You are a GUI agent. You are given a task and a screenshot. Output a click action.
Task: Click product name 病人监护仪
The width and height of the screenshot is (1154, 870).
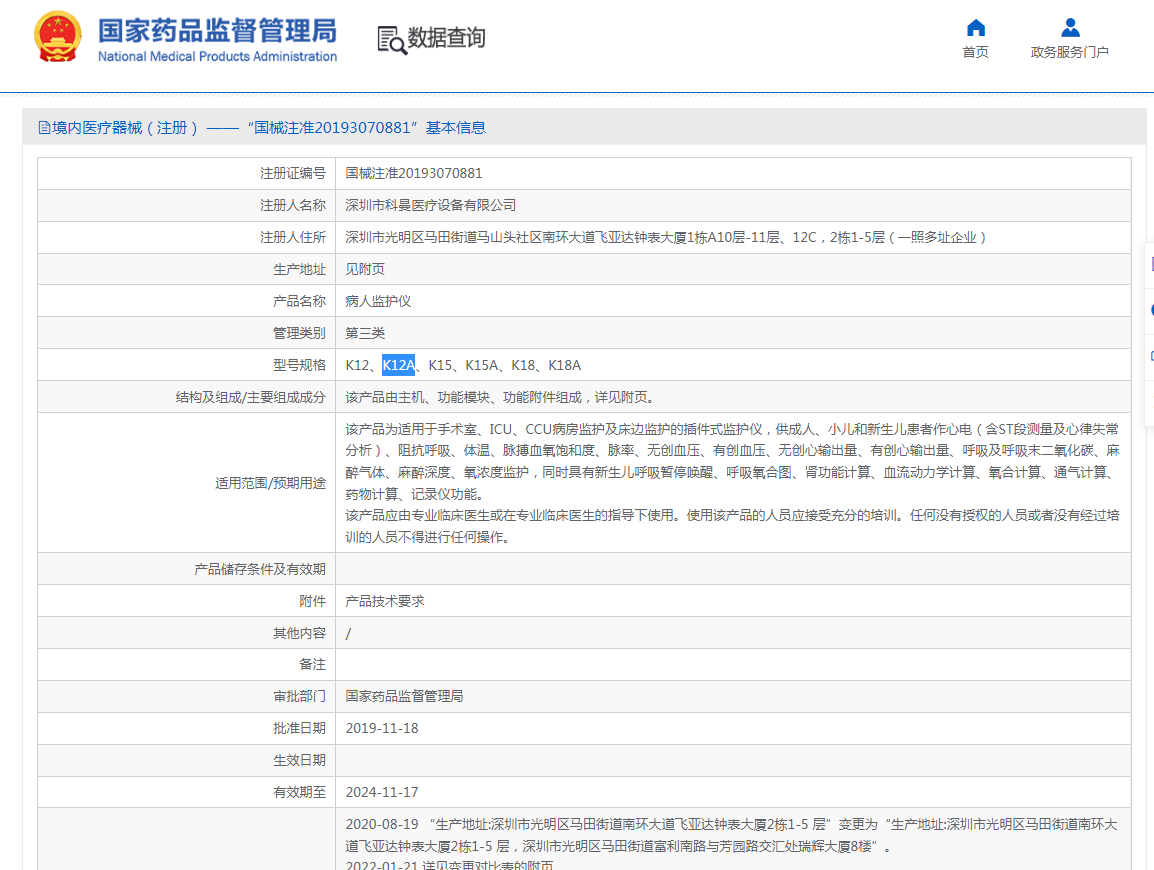378,302
